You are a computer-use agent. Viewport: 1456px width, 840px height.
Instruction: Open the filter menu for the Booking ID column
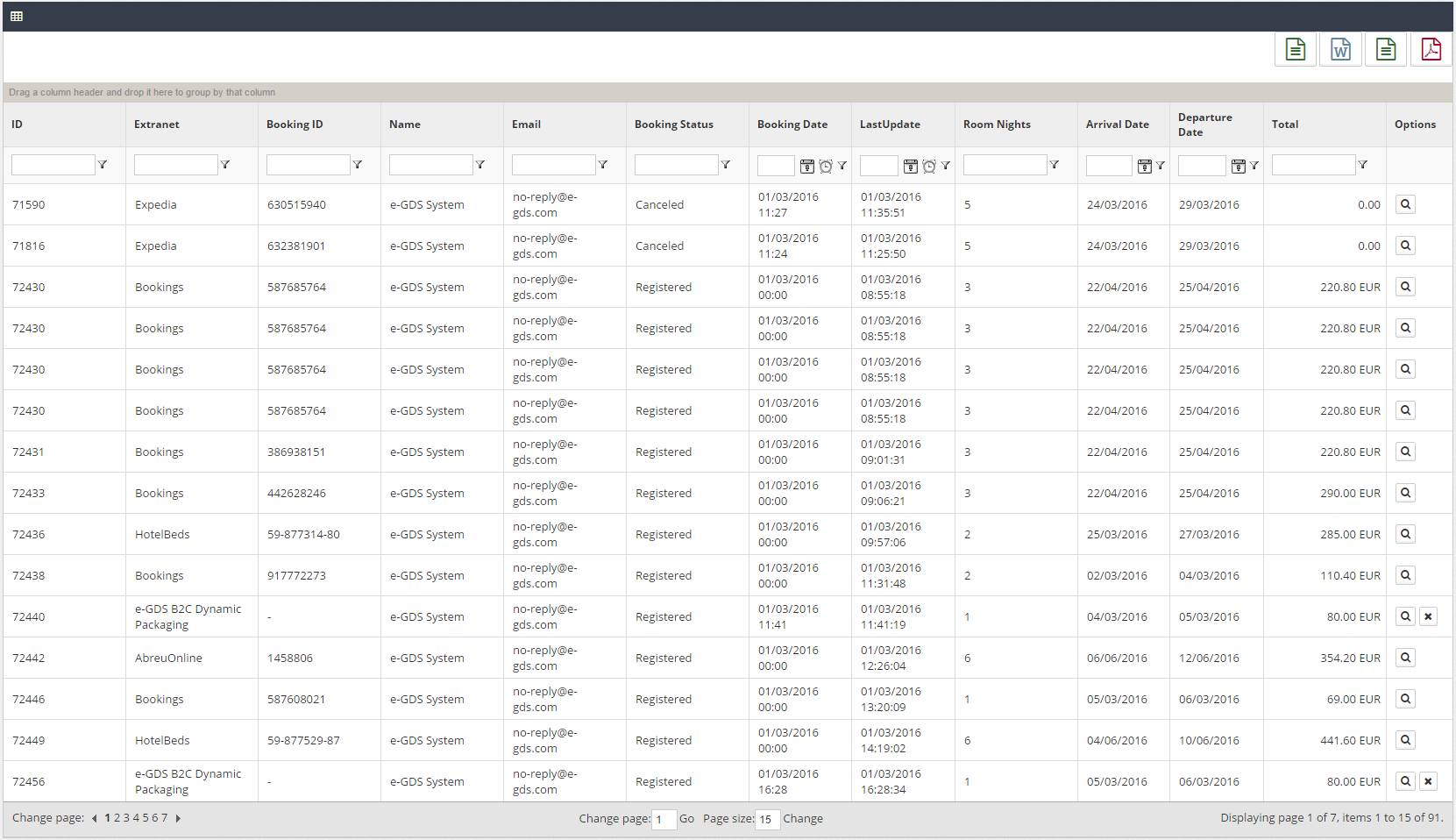(x=358, y=165)
